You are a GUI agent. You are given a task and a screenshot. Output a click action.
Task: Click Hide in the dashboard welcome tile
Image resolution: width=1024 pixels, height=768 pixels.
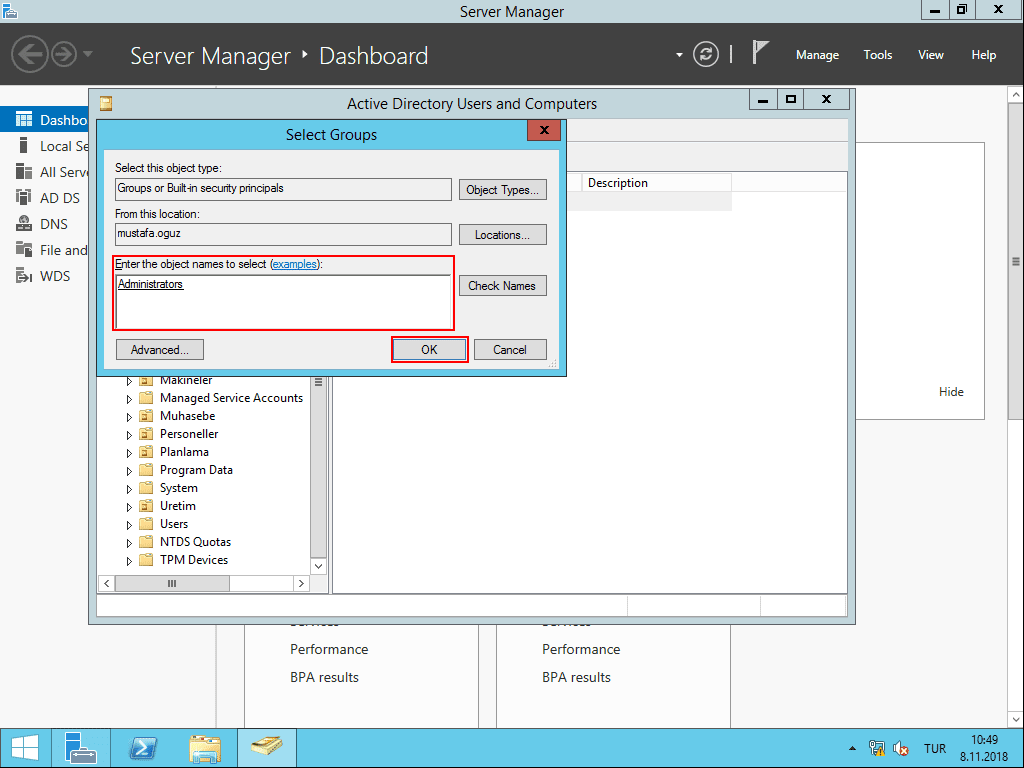(x=951, y=392)
